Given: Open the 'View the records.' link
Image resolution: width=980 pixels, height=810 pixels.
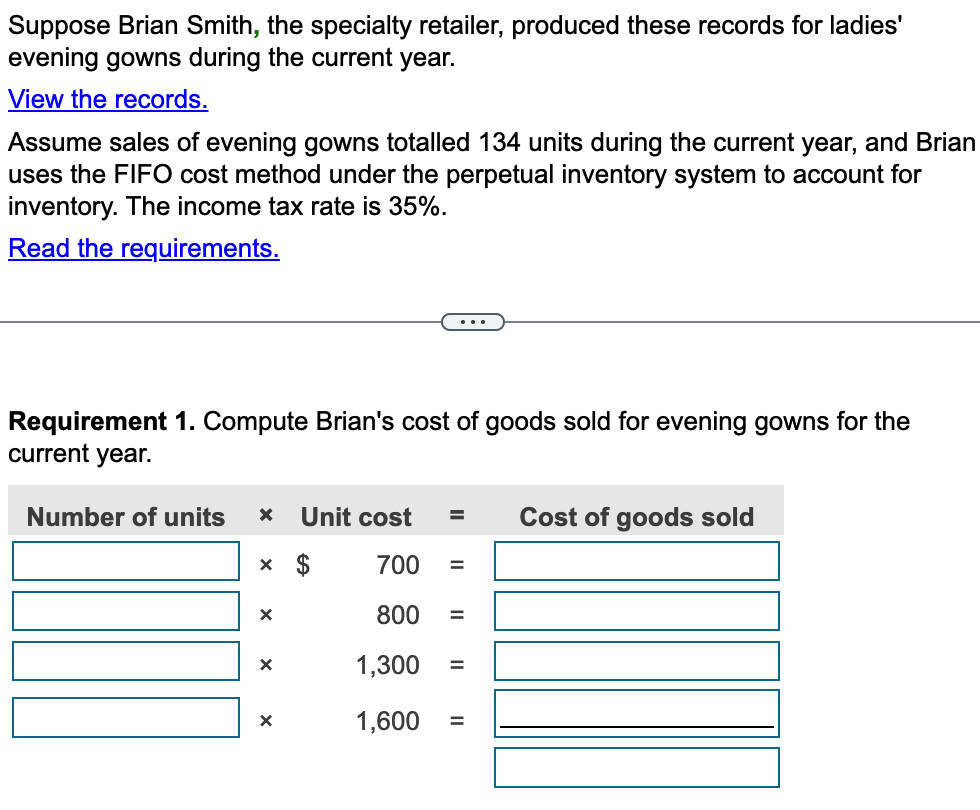Looking at the screenshot, I should [x=107, y=99].
